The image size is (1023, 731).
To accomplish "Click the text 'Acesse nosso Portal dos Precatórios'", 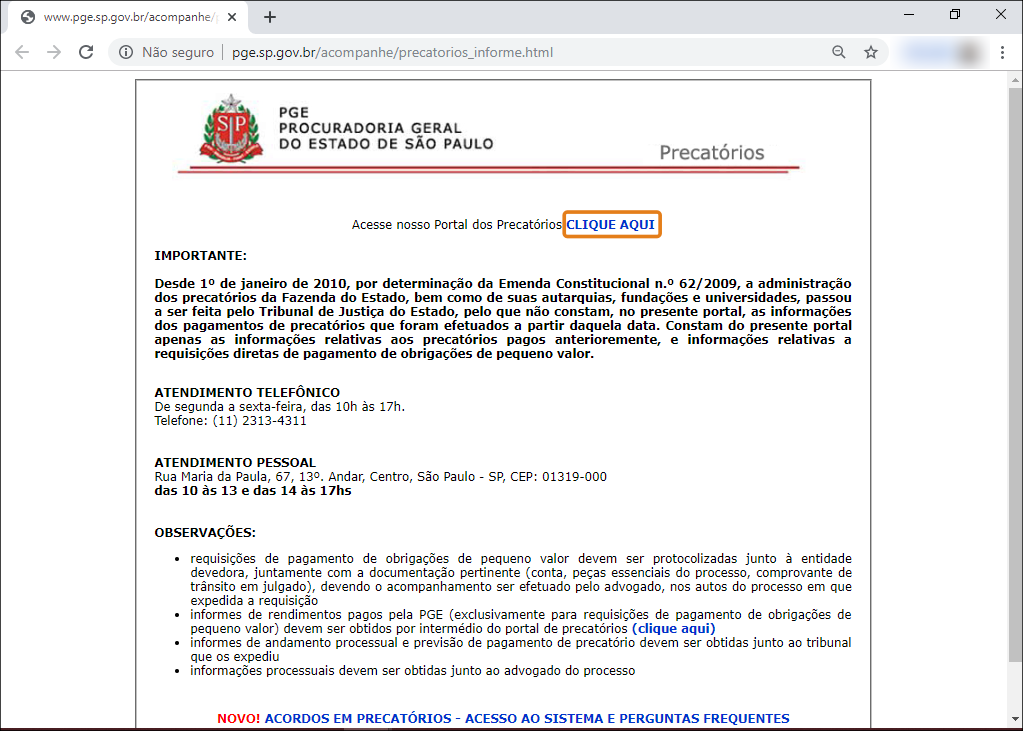I will pyautogui.click(x=457, y=225).
